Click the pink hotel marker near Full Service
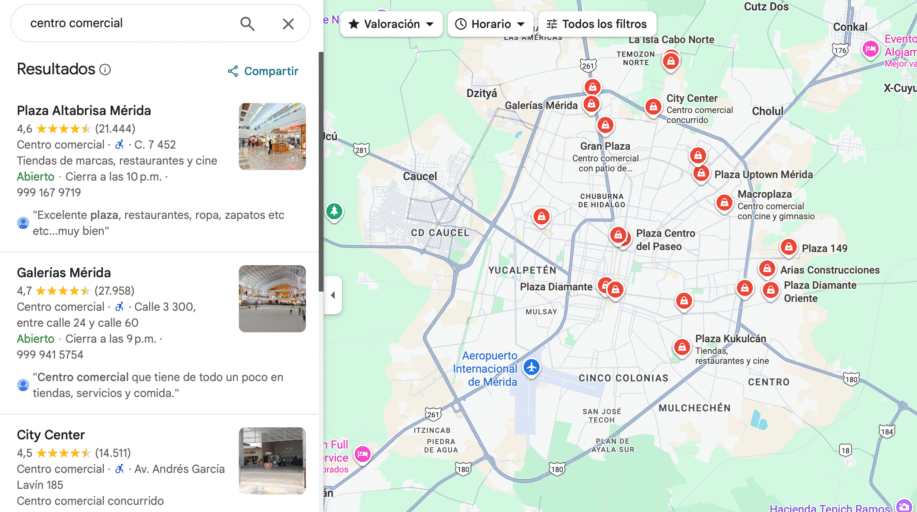 click(x=363, y=454)
